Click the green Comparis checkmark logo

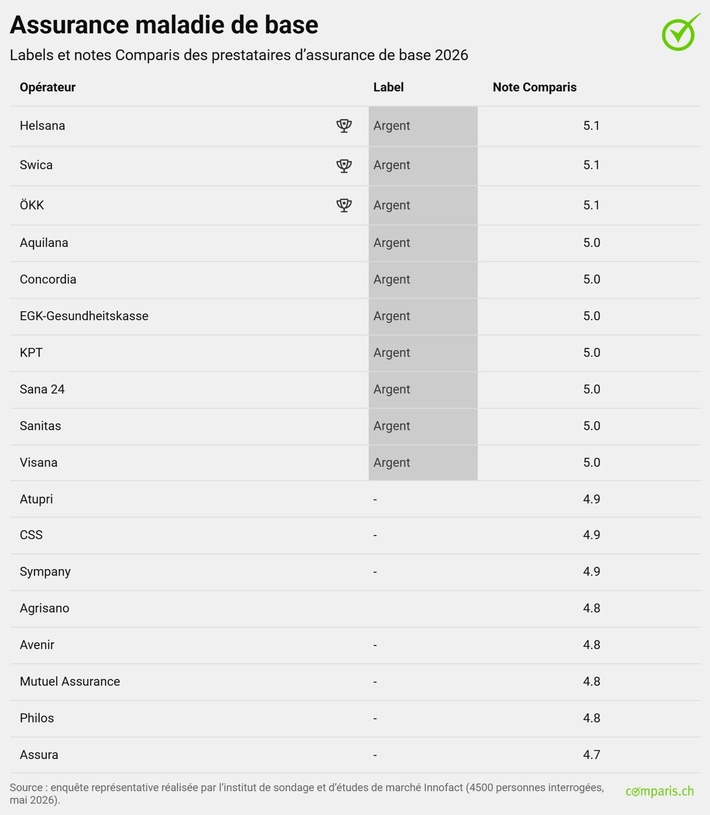(680, 32)
